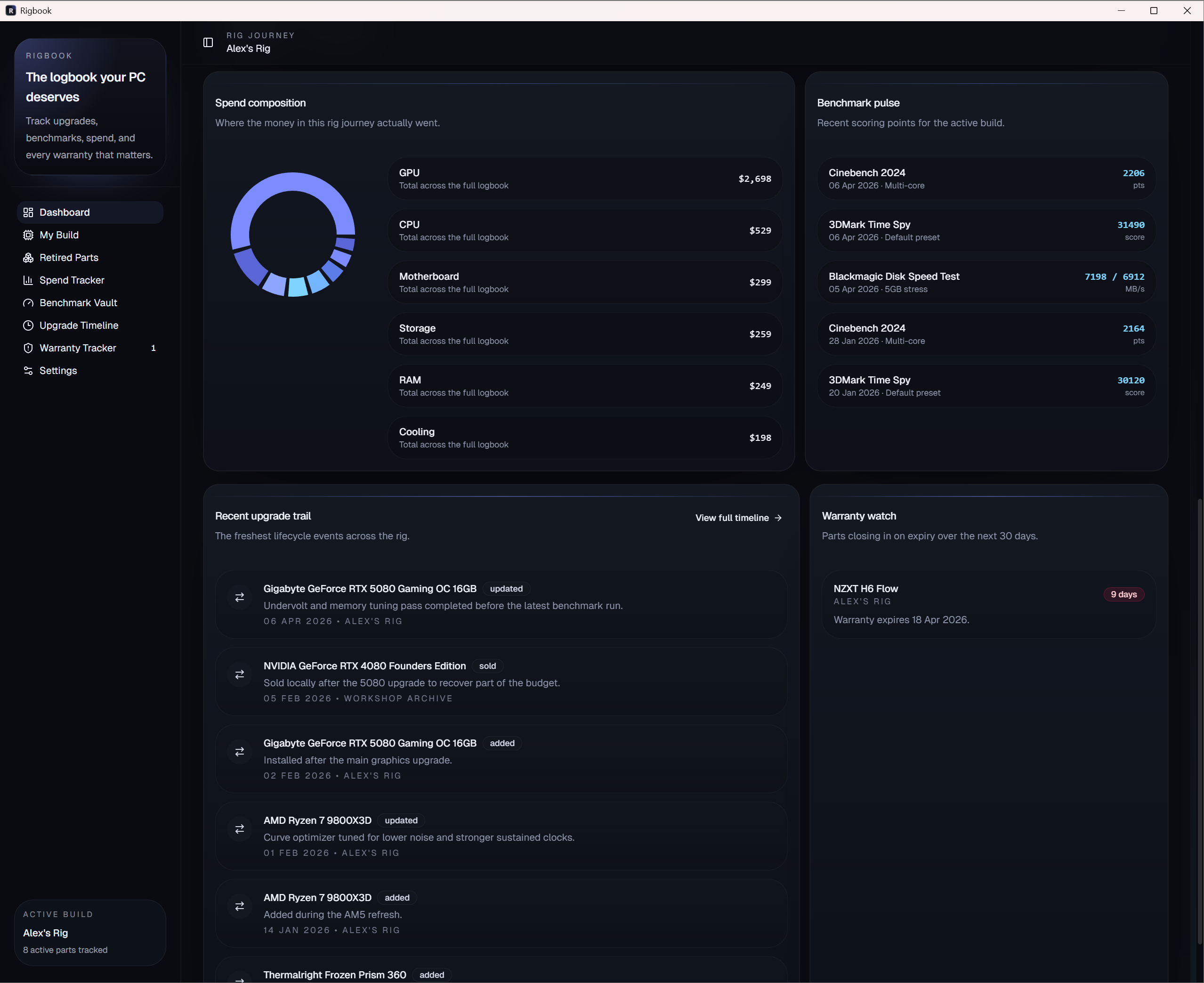Image resolution: width=1204 pixels, height=983 pixels.
Task: Toggle the sidebar panel icon
Action: [x=208, y=42]
